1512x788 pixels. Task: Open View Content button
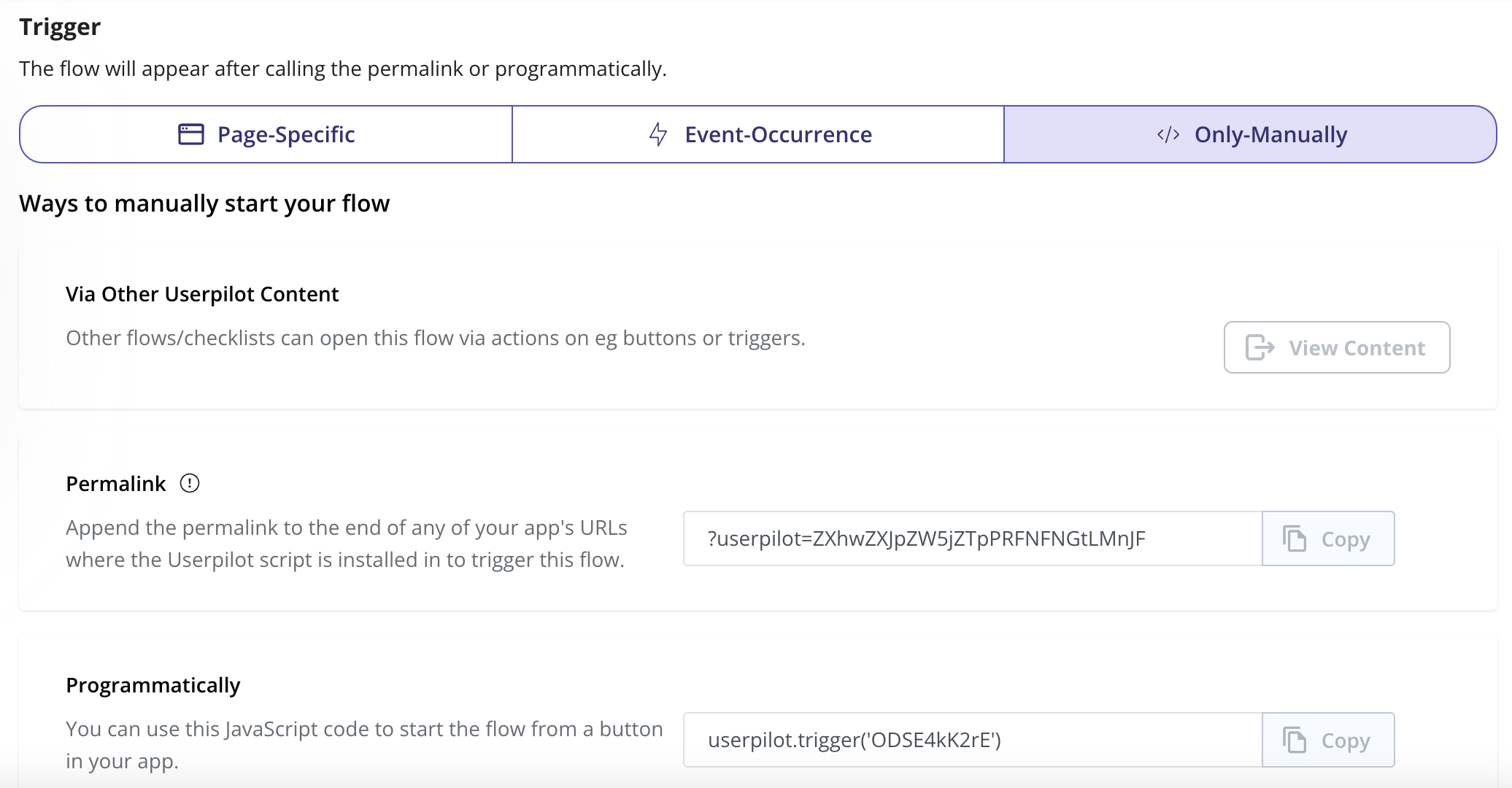[1337, 347]
